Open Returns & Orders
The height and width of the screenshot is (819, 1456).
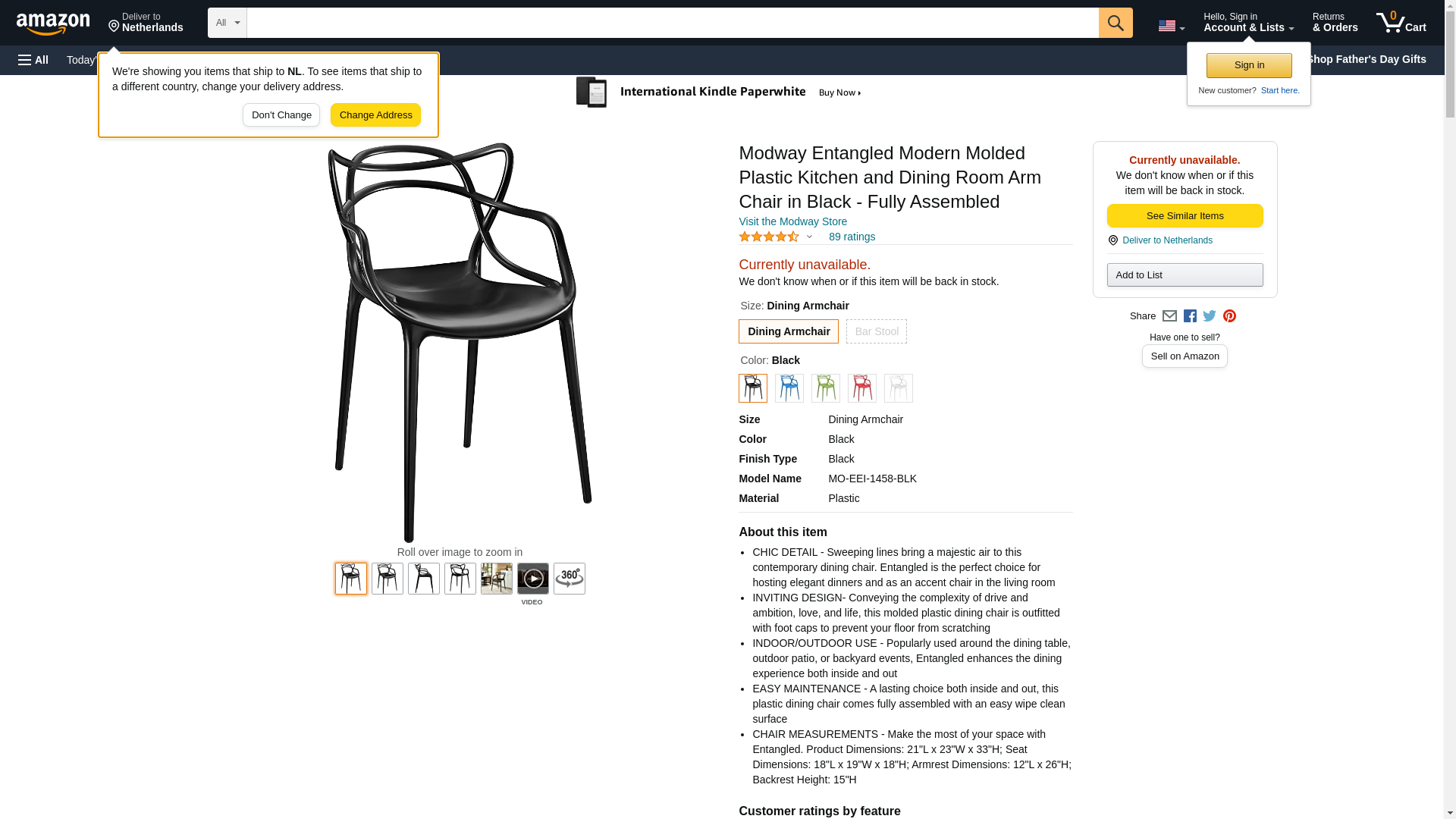[x=1335, y=23]
